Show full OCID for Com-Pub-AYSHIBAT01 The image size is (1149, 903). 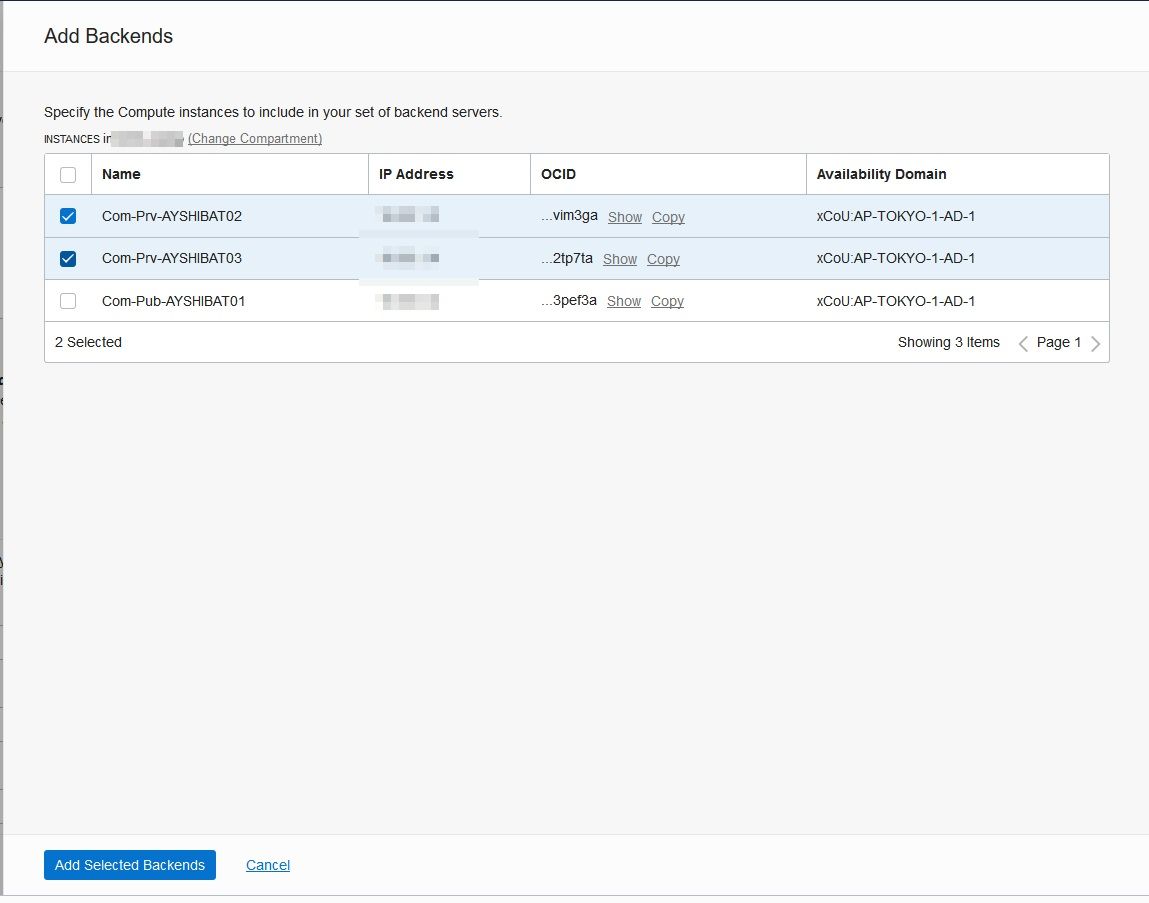(624, 301)
